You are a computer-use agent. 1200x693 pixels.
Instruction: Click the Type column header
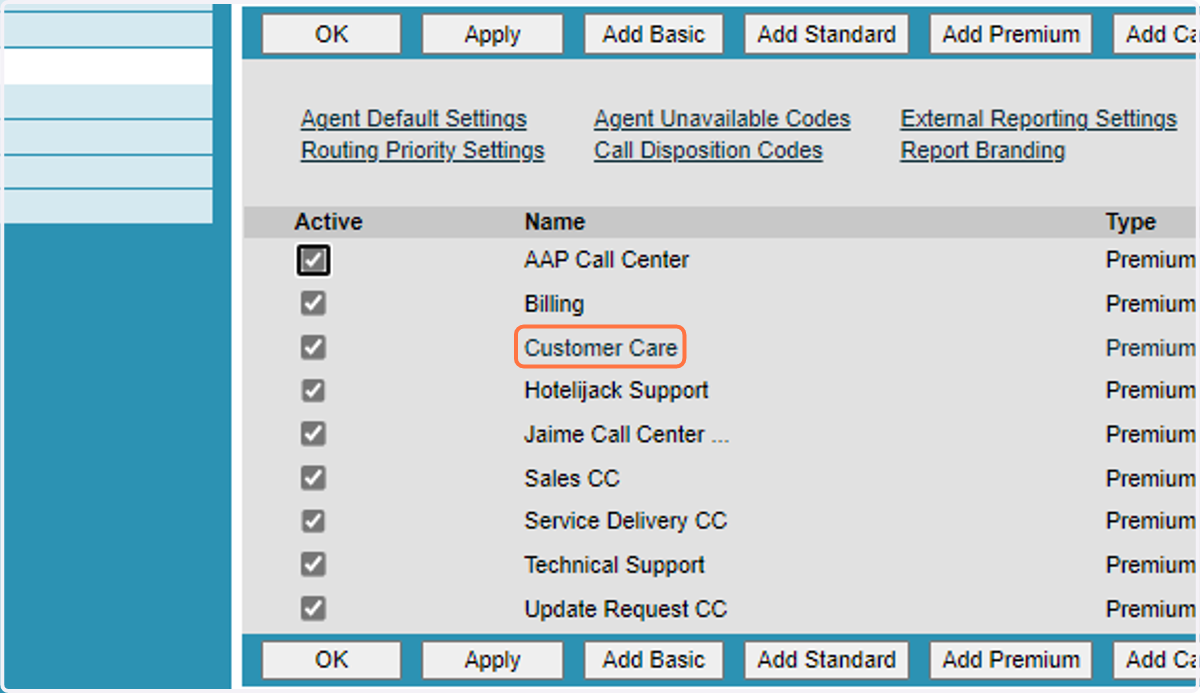(x=1131, y=222)
